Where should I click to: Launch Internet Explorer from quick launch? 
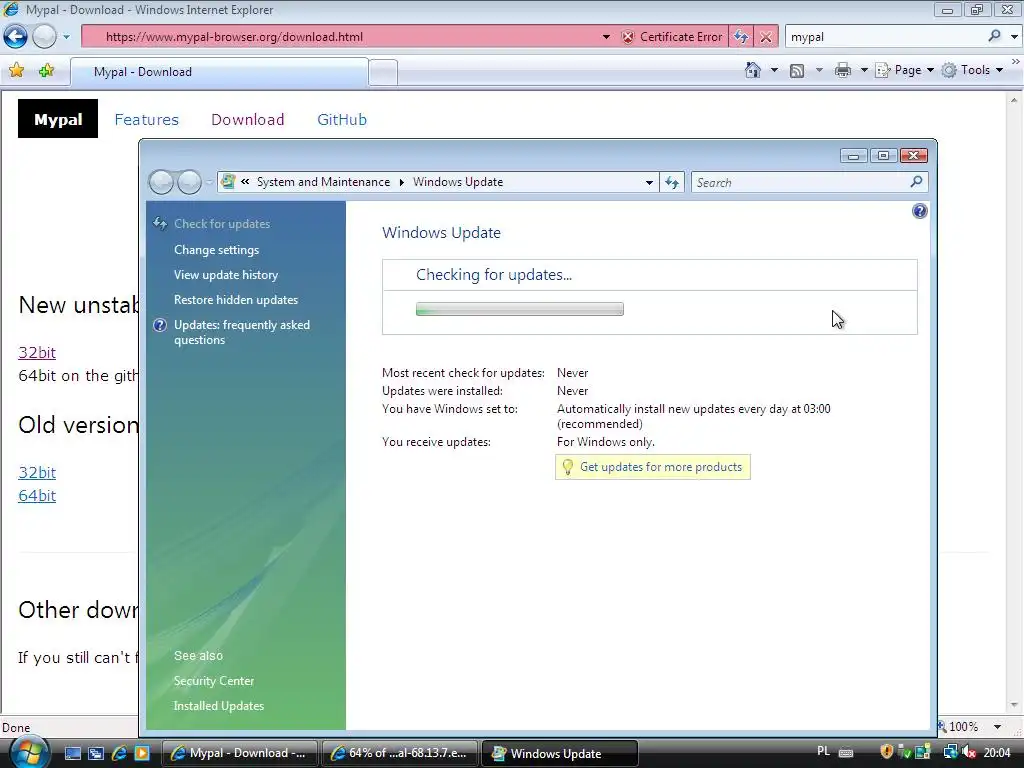pyautogui.click(x=119, y=754)
